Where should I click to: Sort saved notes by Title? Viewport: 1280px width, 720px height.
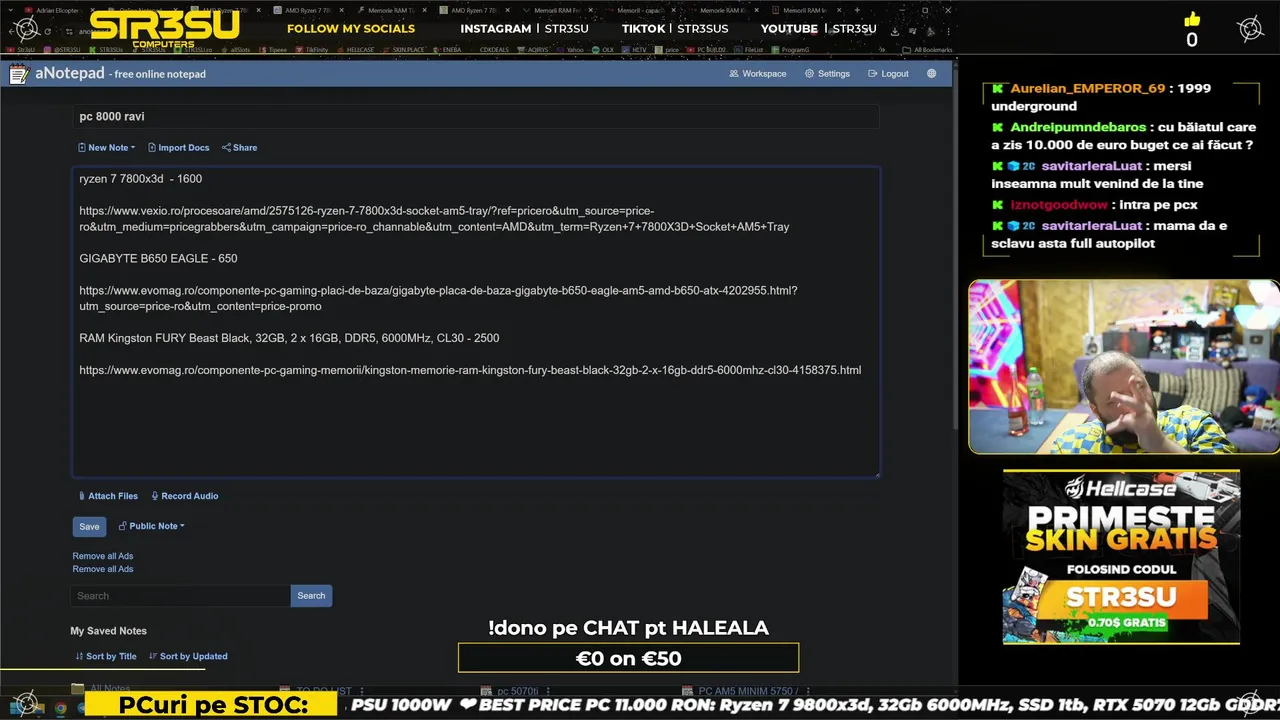(106, 657)
